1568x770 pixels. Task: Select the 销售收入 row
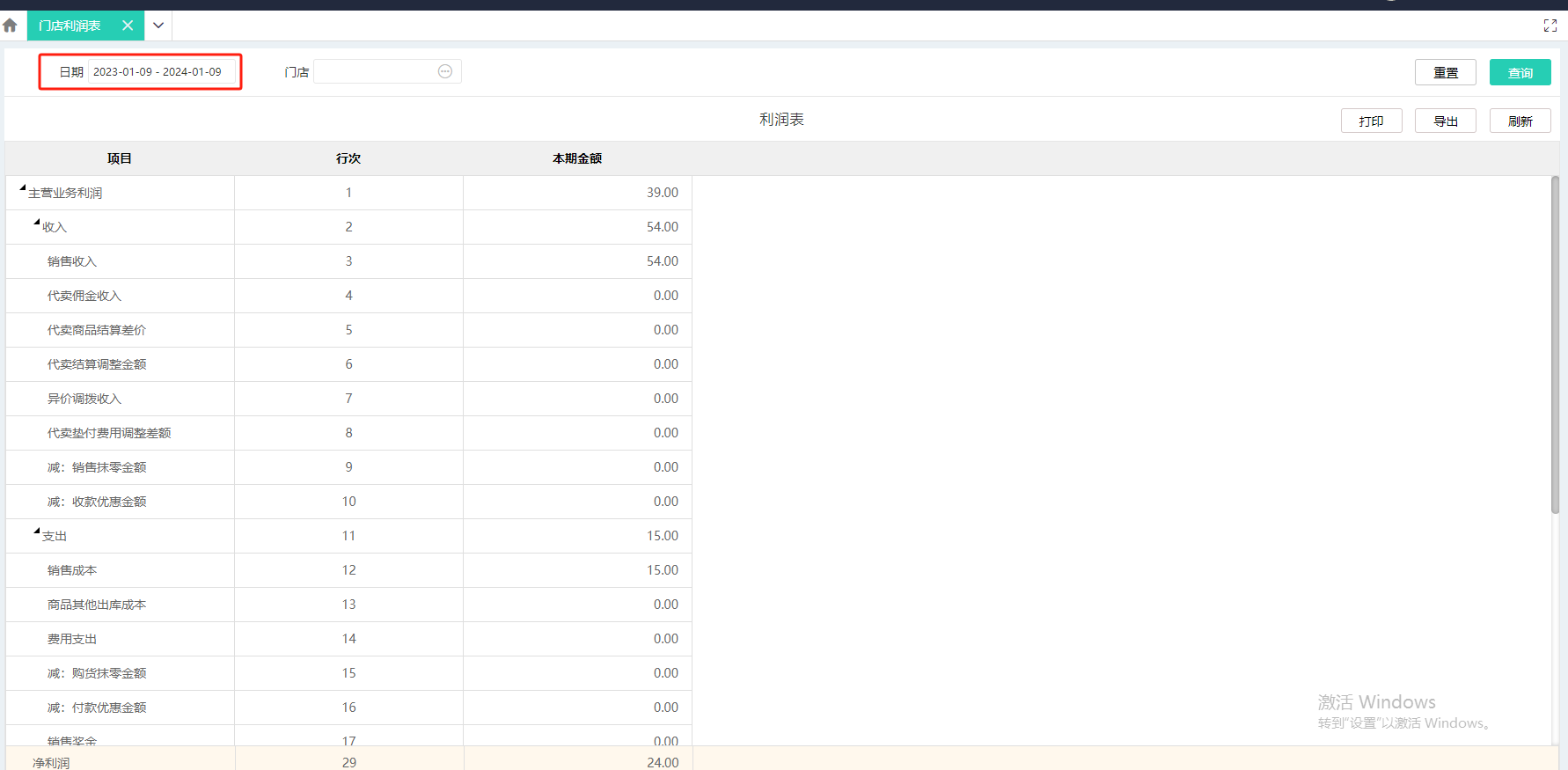(348, 261)
